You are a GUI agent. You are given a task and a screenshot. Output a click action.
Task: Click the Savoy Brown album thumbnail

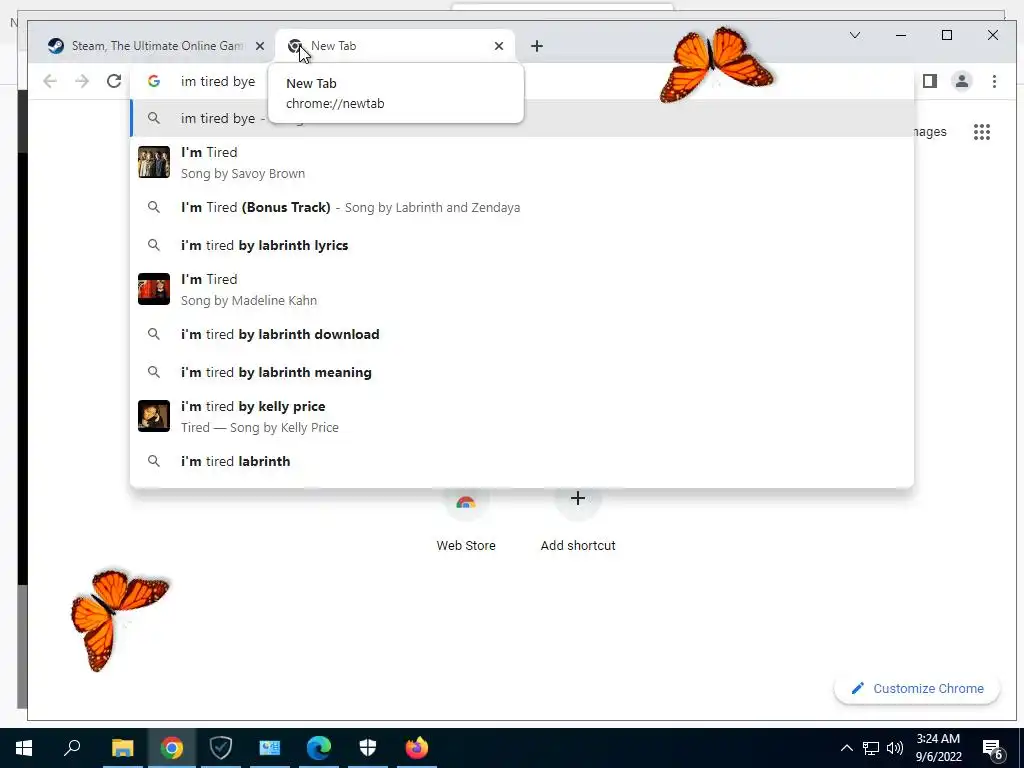pyautogui.click(x=154, y=162)
